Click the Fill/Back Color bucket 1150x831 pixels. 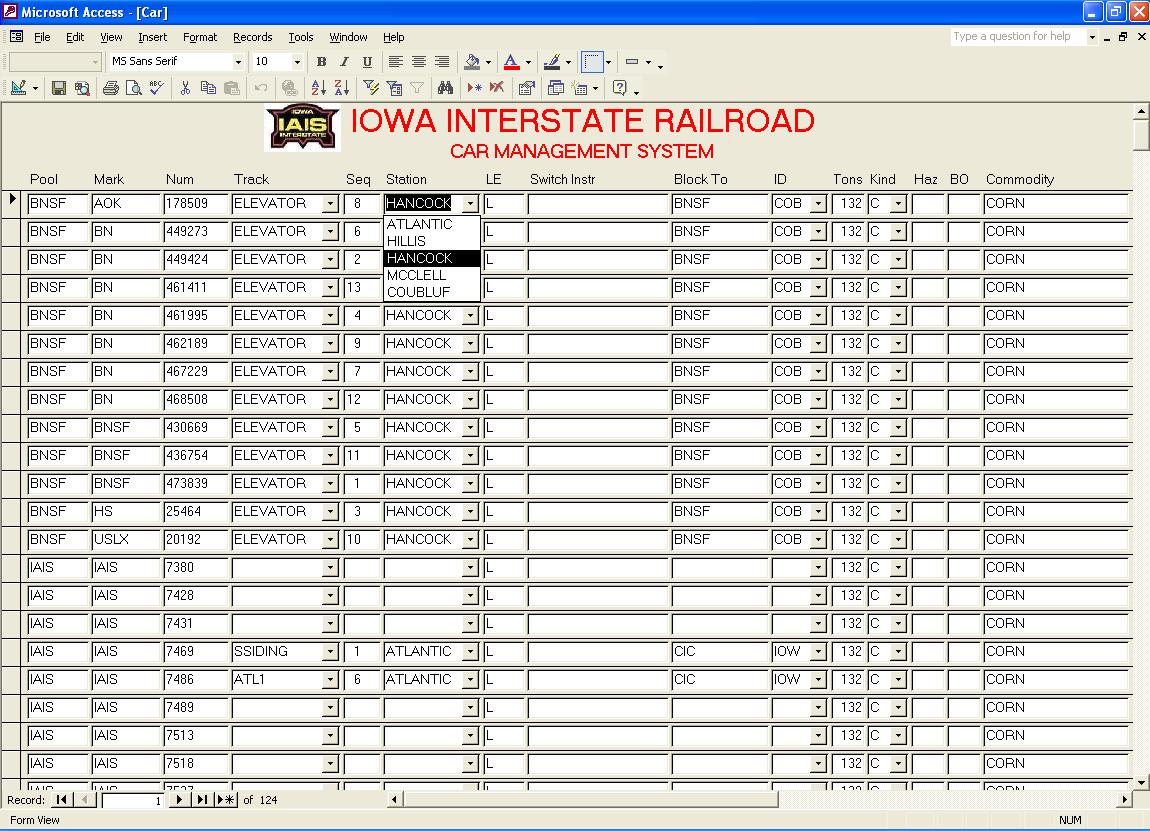coord(472,62)
